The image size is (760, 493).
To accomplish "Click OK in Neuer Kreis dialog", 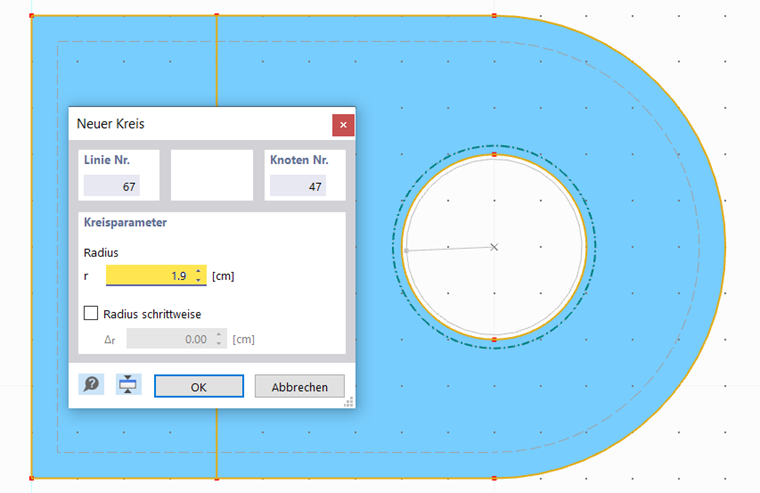I will point(199,386).
